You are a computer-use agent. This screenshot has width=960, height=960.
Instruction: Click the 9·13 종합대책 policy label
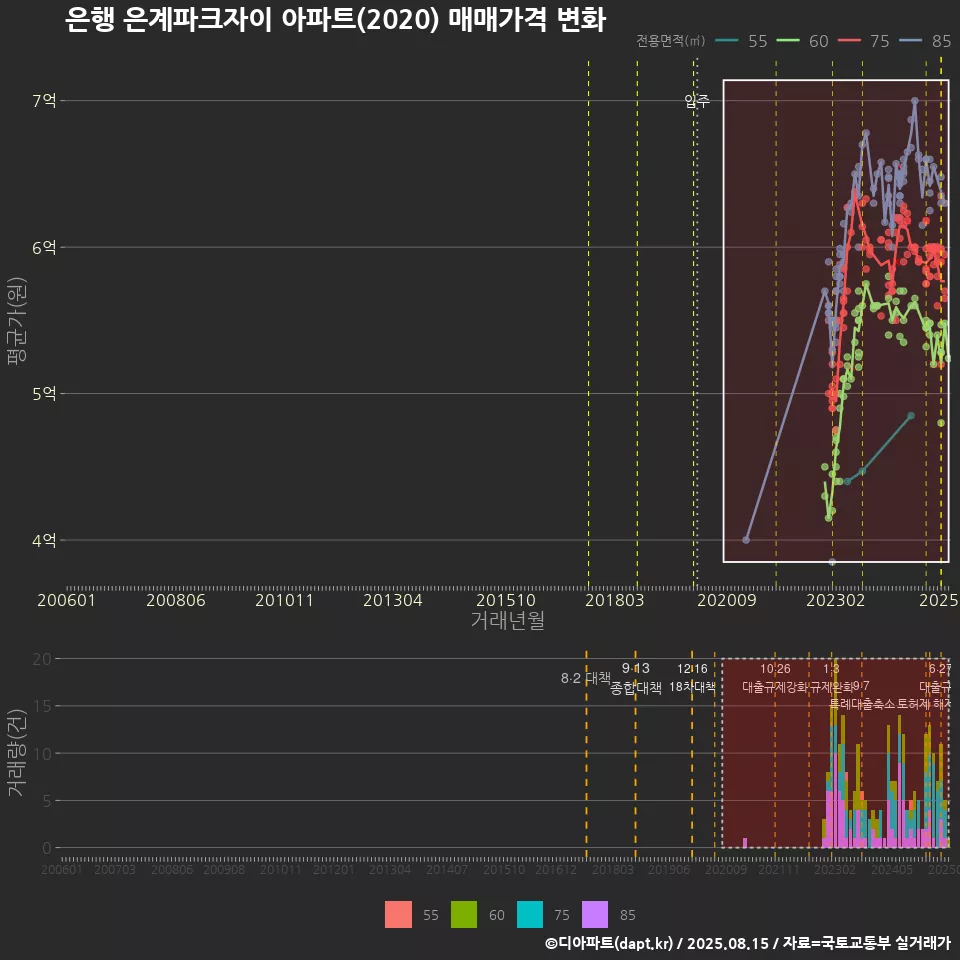point(636,678)
